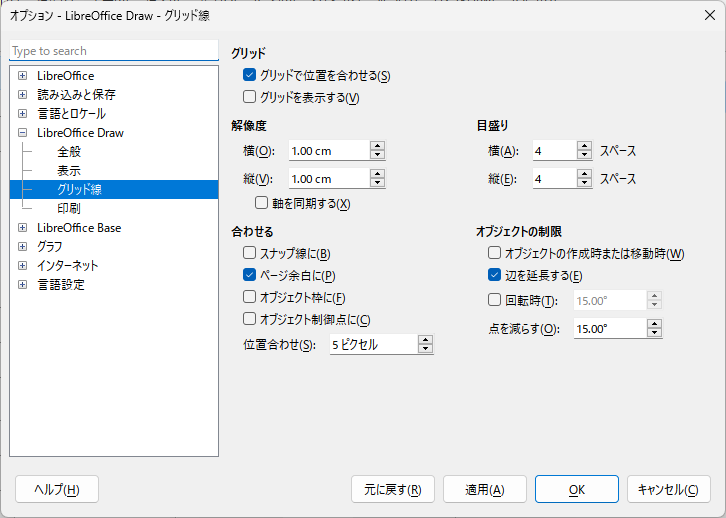726x518 pixels.
Task: Expand インターネット tree node
Action: pos(22,265)
